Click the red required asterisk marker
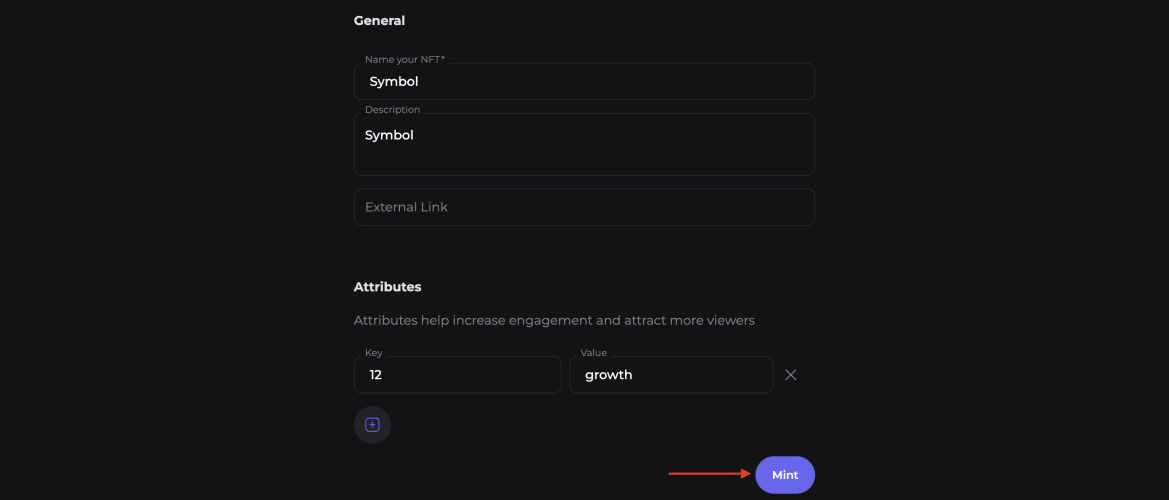 coord(443,58)
